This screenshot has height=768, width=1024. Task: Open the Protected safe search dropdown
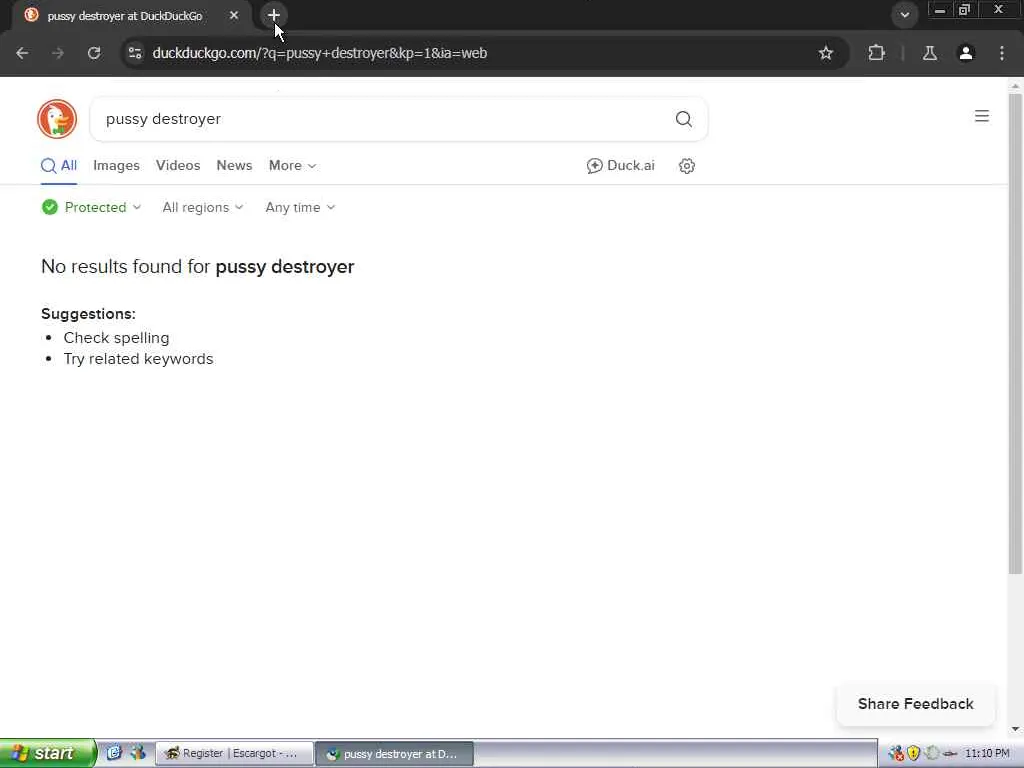91,208
